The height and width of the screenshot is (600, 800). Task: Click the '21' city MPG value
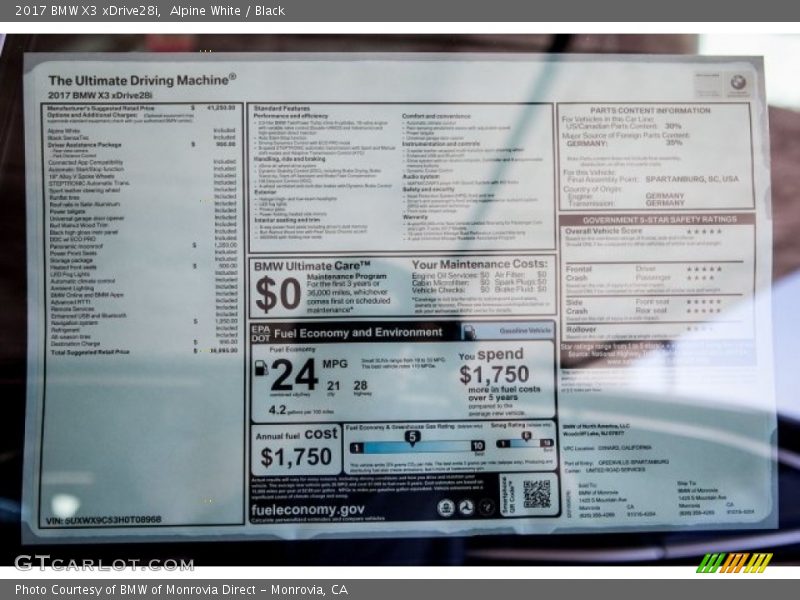pyautogui.click(x=333, y=386)
